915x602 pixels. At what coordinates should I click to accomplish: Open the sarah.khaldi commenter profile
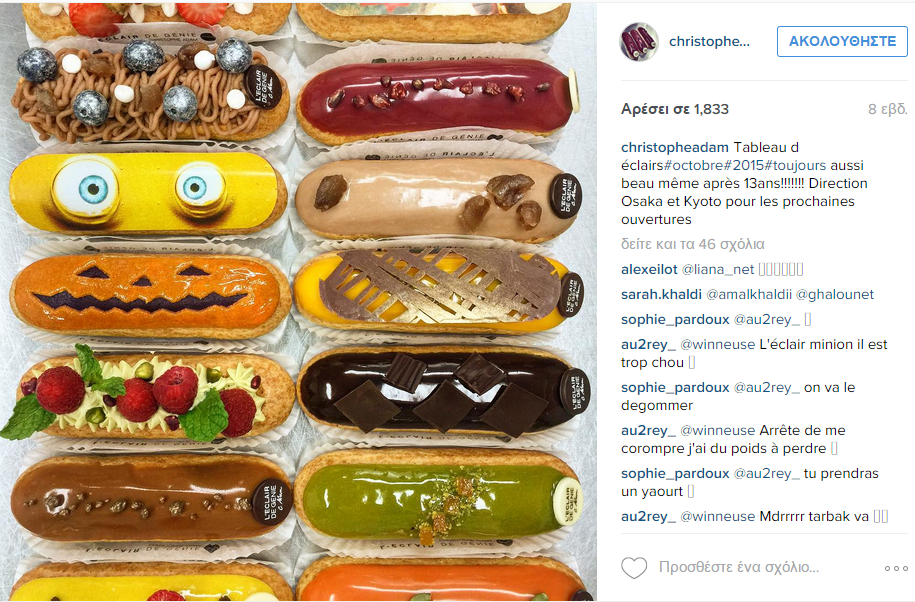click(661, 295)
